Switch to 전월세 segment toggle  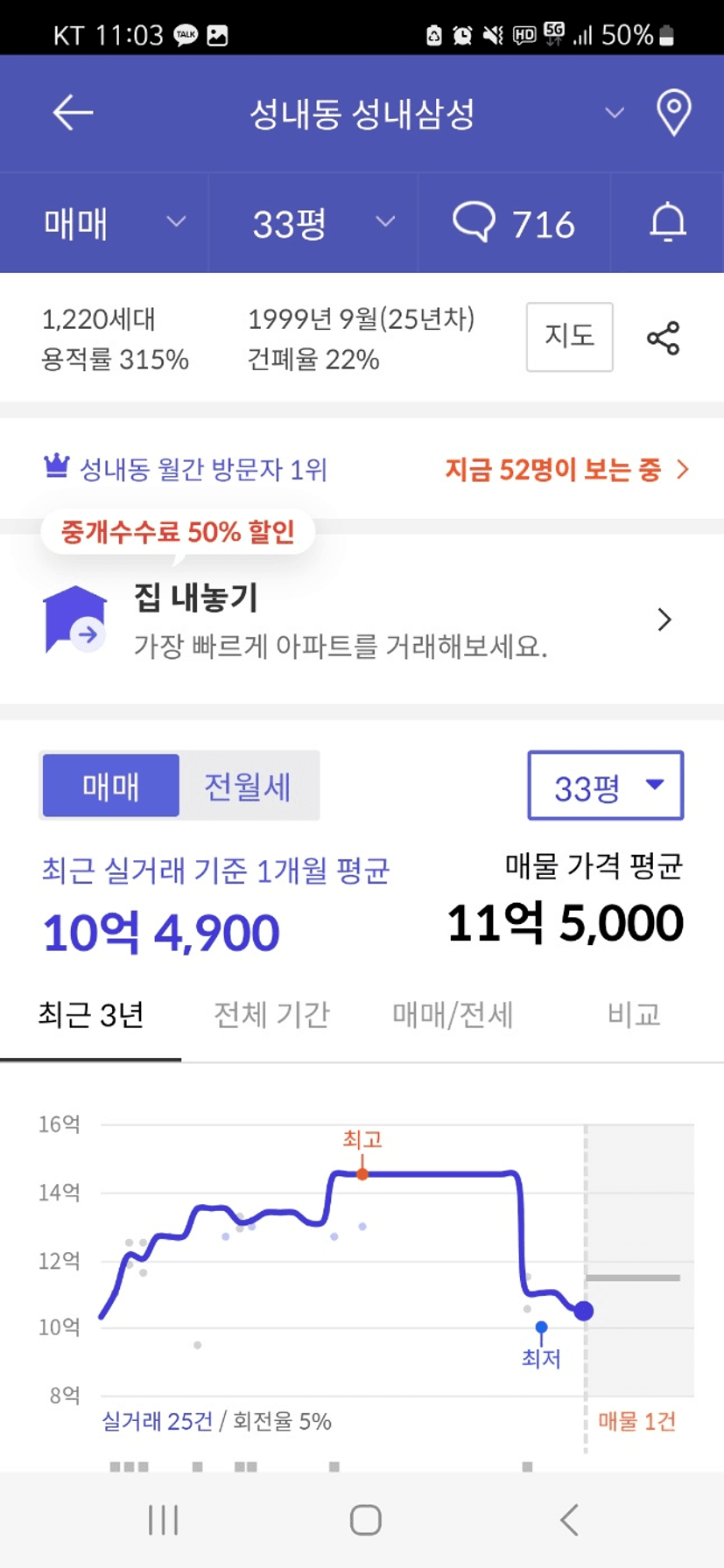tap(248, 786)
